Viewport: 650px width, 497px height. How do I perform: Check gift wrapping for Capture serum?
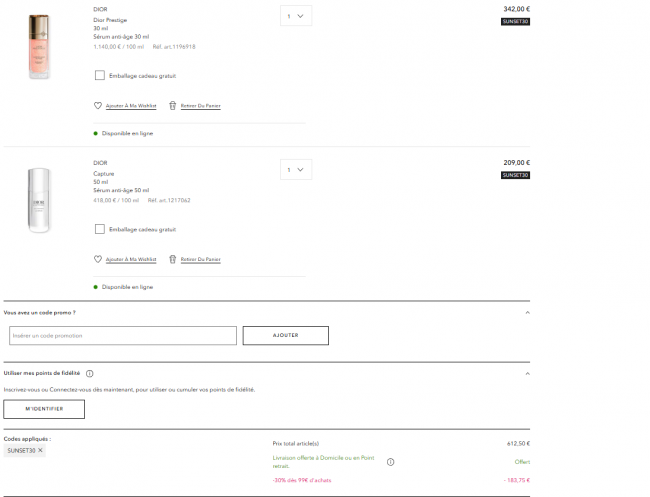point(99,229)
